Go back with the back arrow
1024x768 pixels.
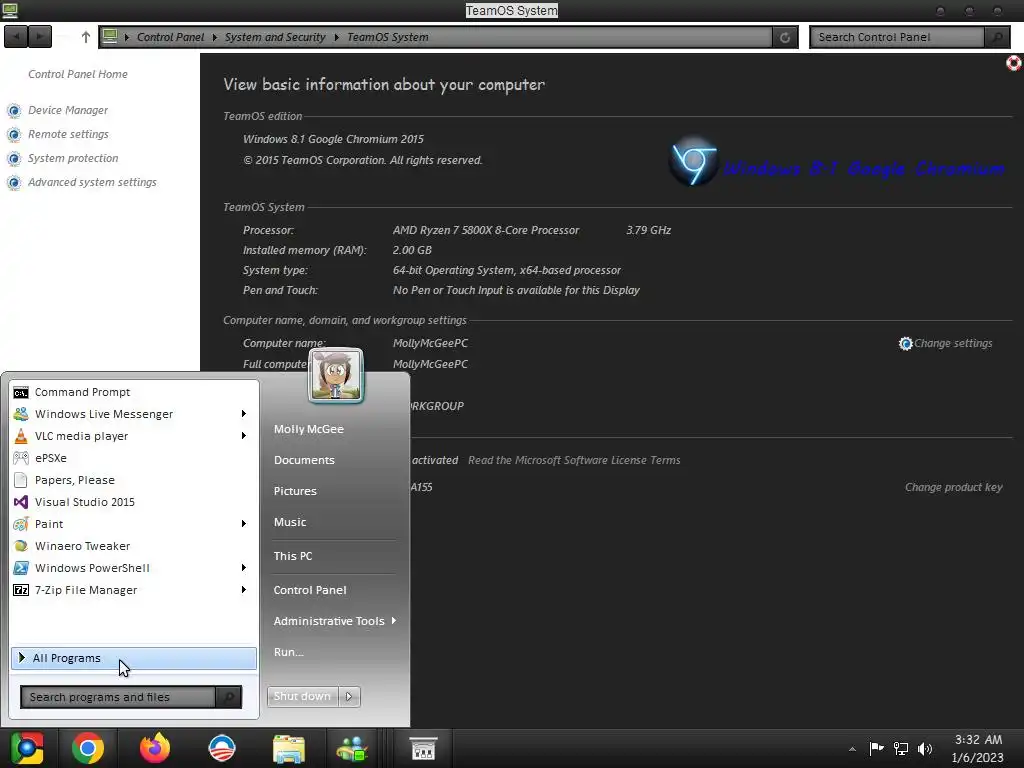click(16, 37)
